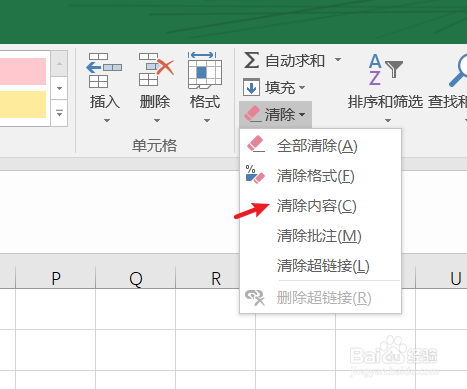Click the Insert cells icon
This screenshot has width=467, height=389.
pyautogui.click(x=104, y=70)
